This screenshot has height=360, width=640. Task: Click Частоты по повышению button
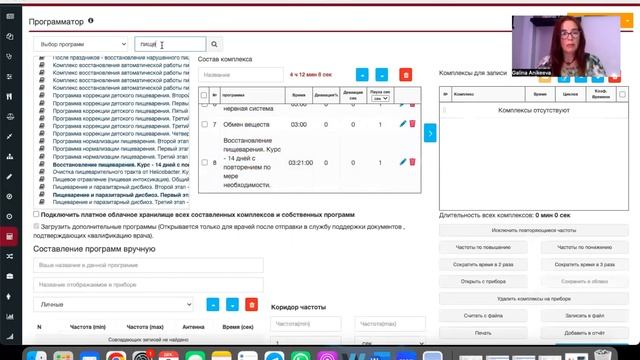coord(483,247)
